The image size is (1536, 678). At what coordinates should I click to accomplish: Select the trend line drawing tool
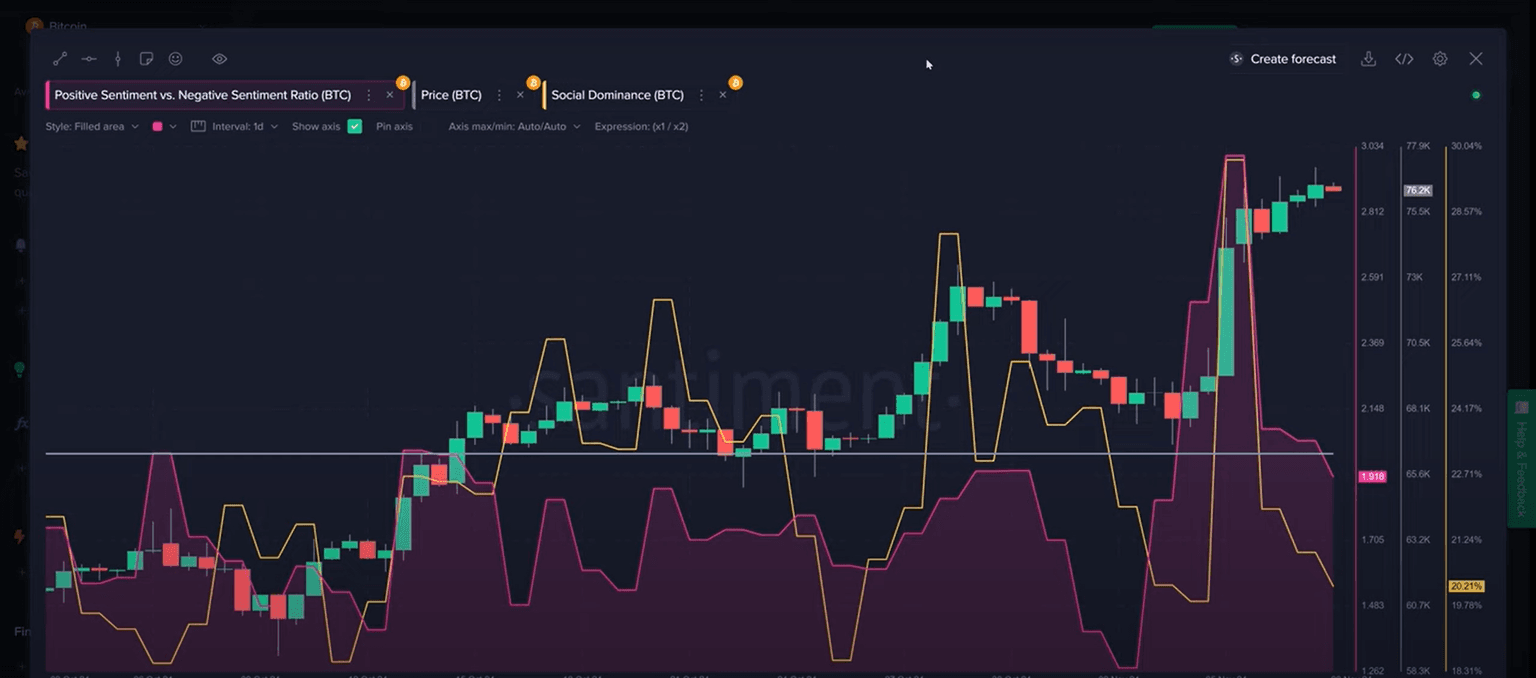(60, 59)
